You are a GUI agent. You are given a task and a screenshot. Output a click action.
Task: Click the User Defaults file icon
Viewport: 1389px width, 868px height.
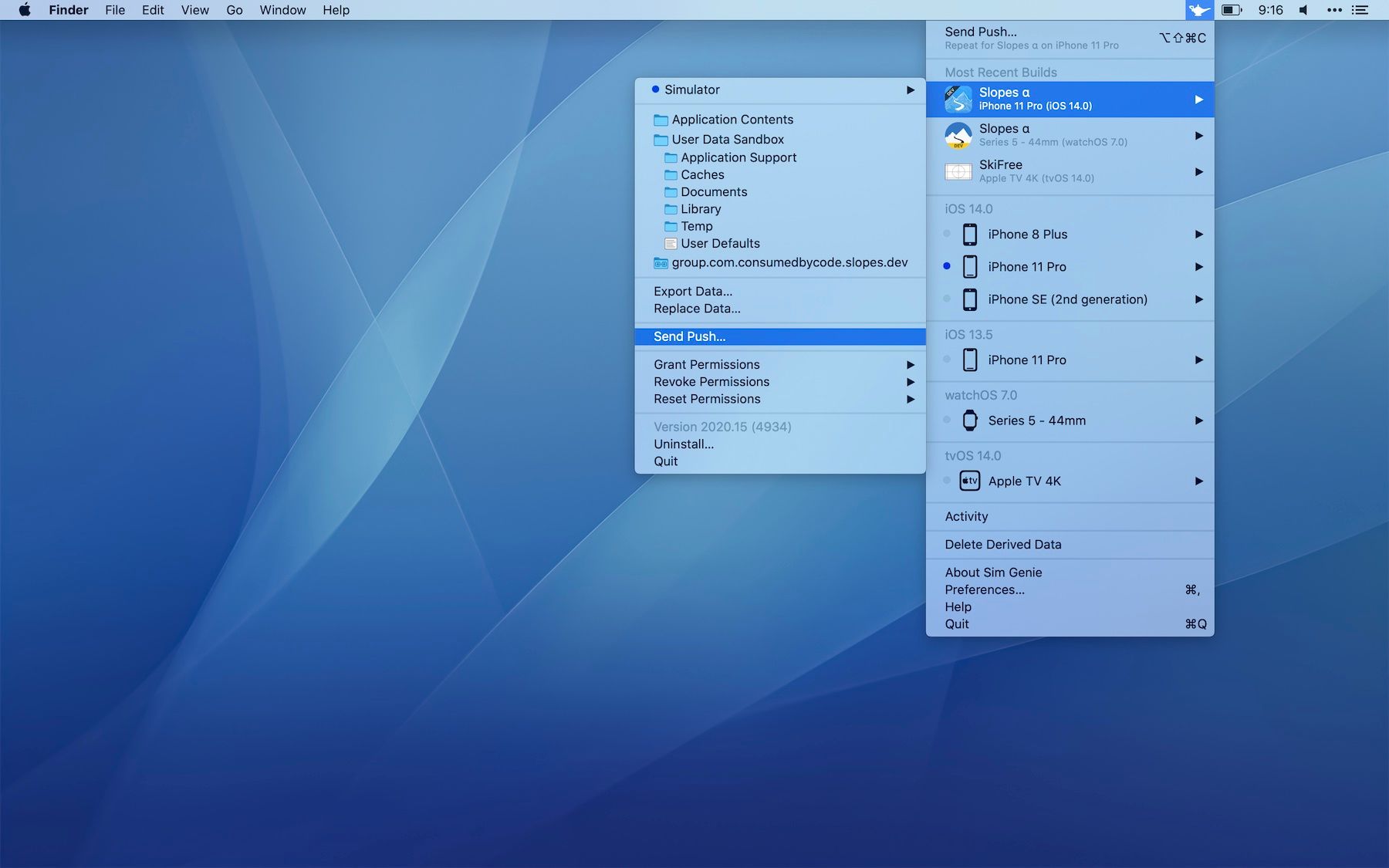(x=671, y=244)
